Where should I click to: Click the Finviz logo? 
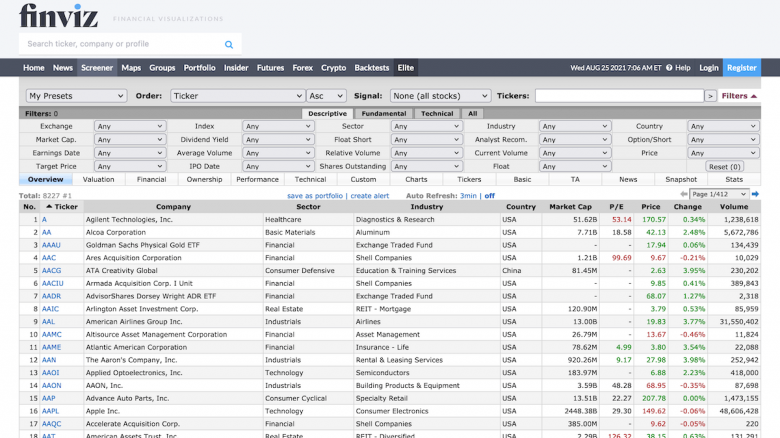coord(58,15)
